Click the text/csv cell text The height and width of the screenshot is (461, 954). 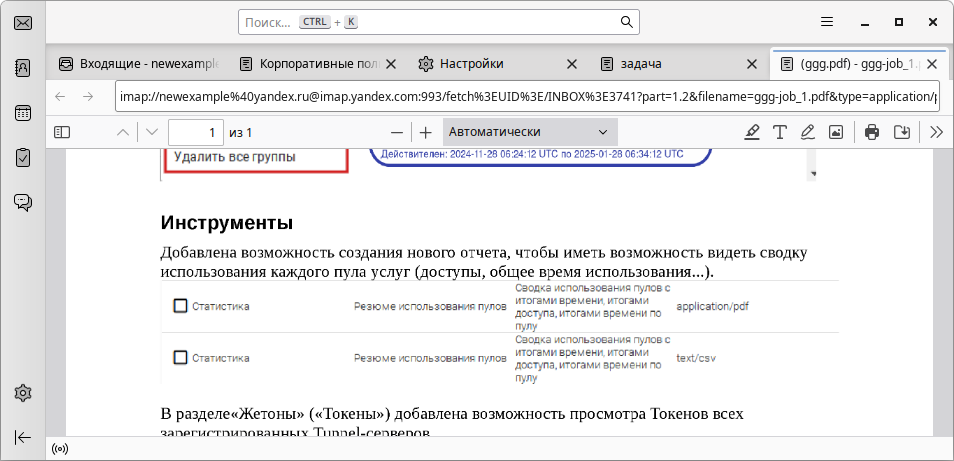click(x=695, y=358)
